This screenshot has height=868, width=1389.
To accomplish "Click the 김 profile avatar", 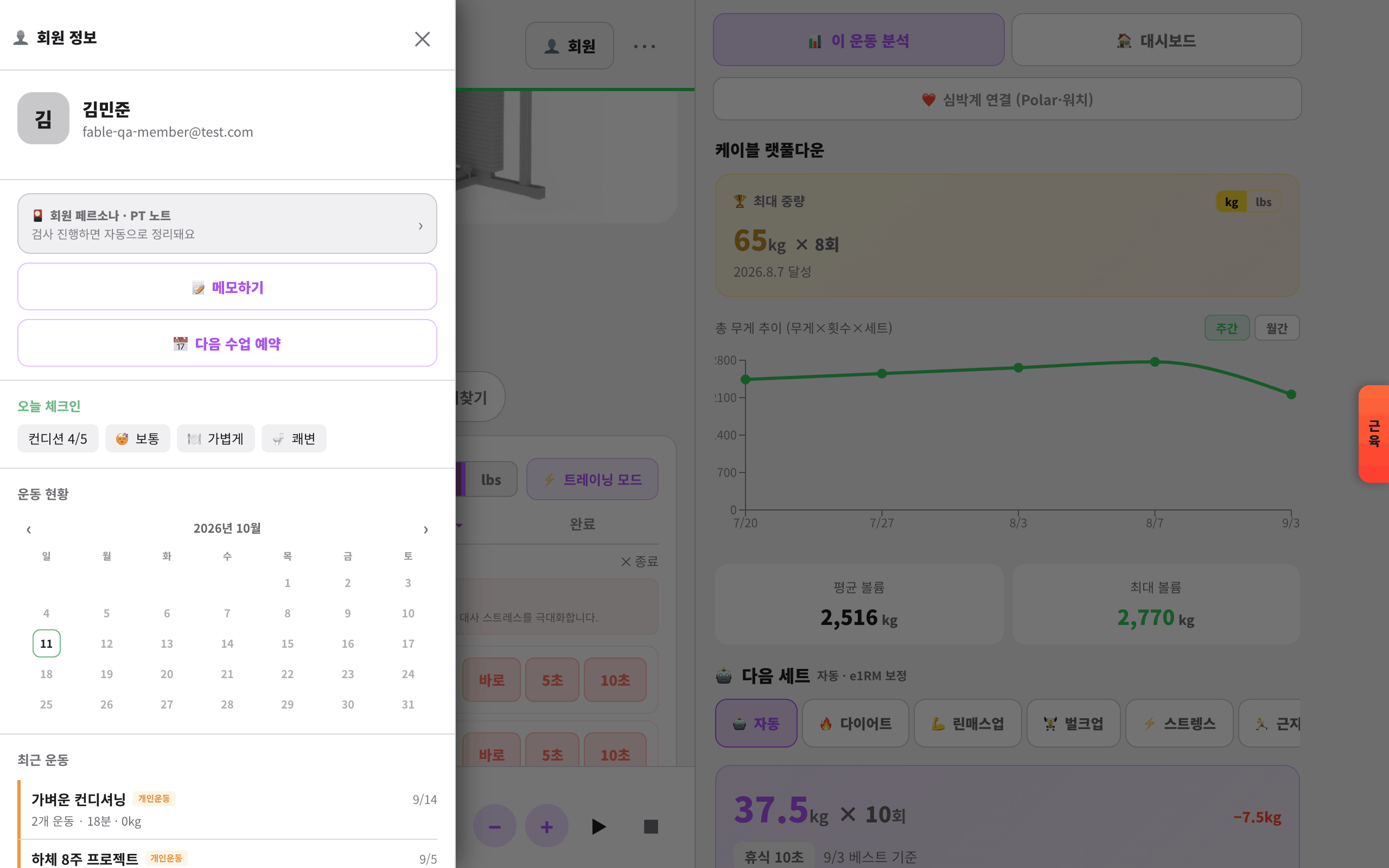I will pos(43,118).
